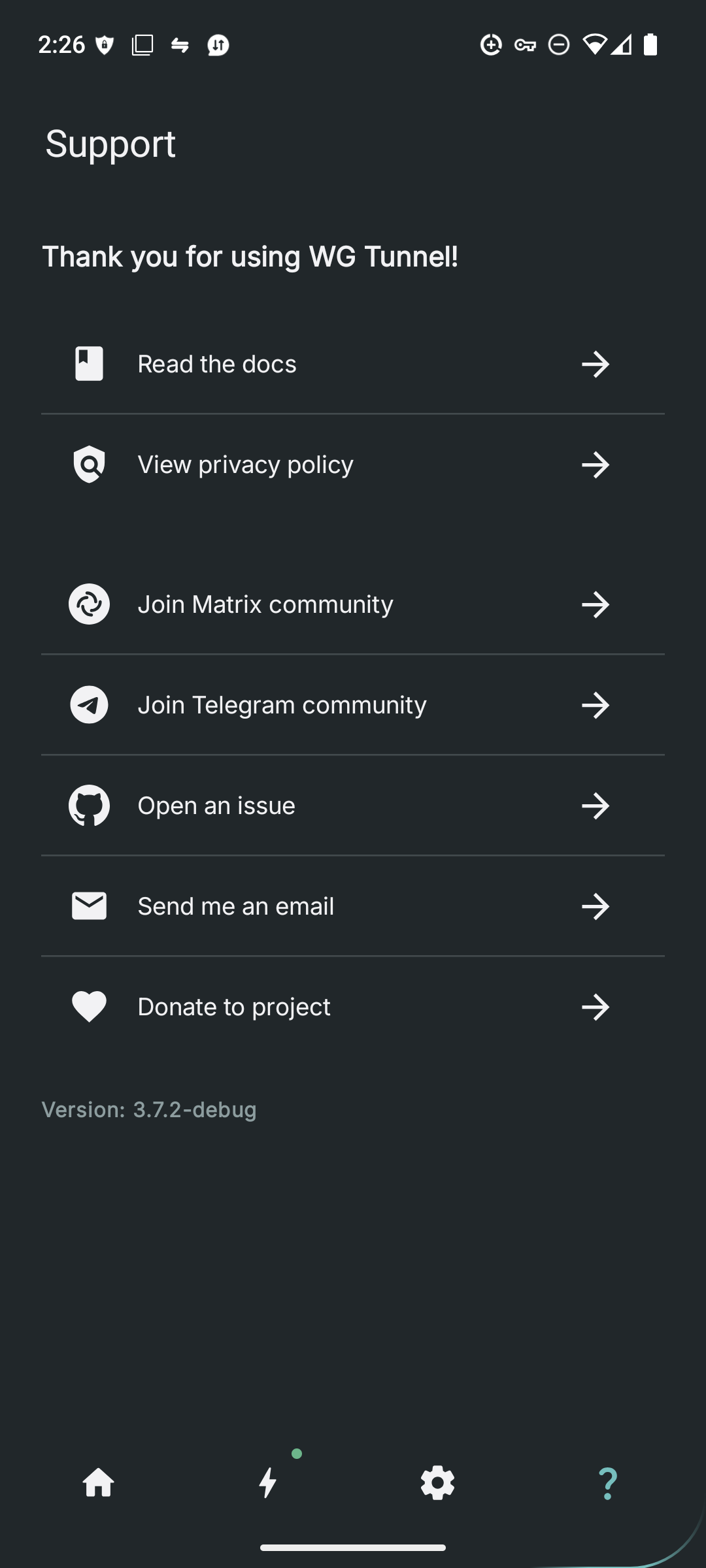
Task: Open the Home tab in bottom navigation
Action: tap(99, 1482)
